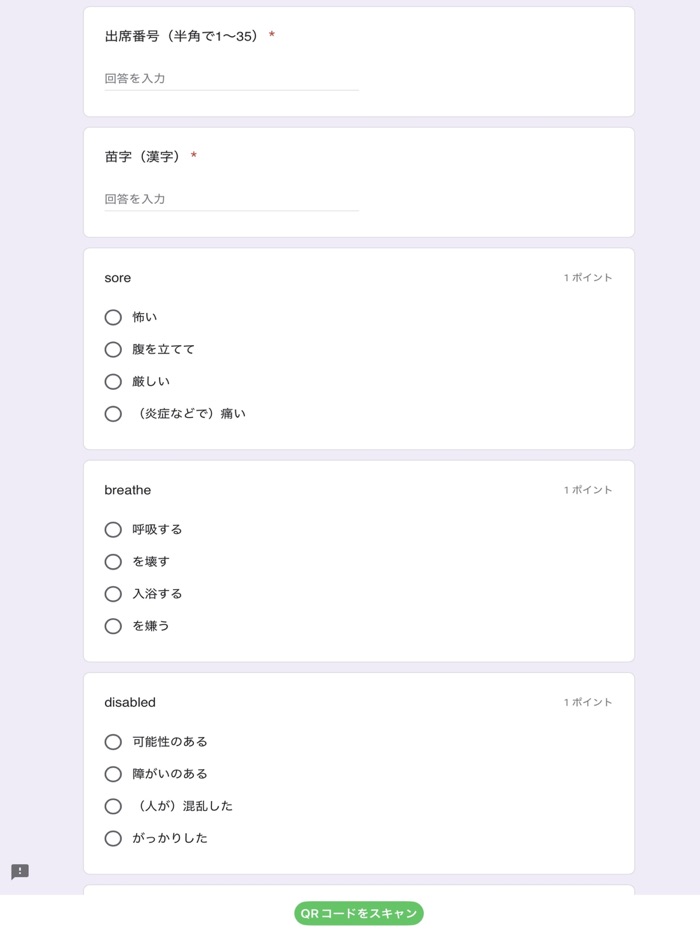Viewport: 700px width, 934px height.
Task: Click the attendance number answer field
Action: point(230,78)
